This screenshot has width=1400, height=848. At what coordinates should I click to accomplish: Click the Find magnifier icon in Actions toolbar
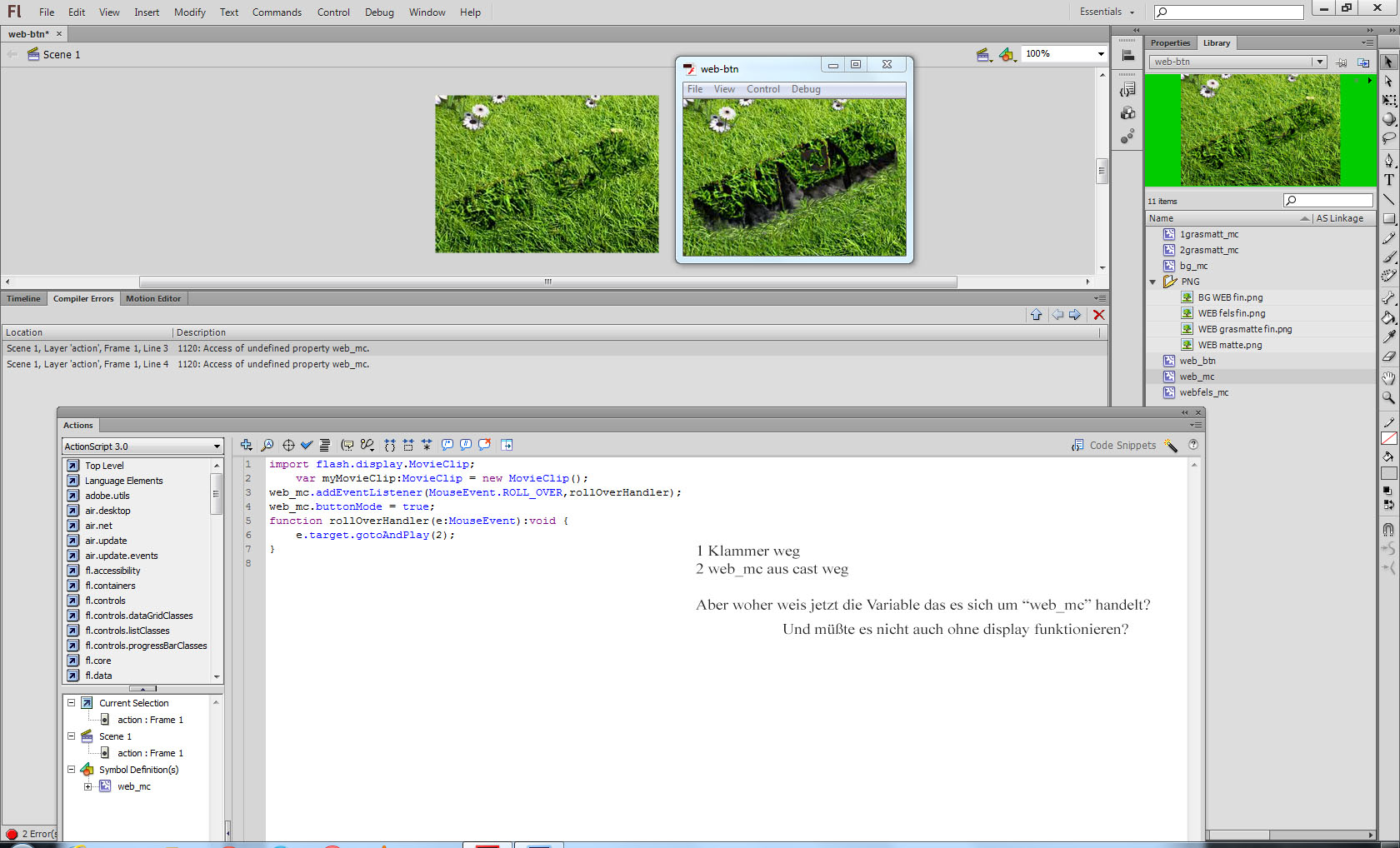pos(267,445)
